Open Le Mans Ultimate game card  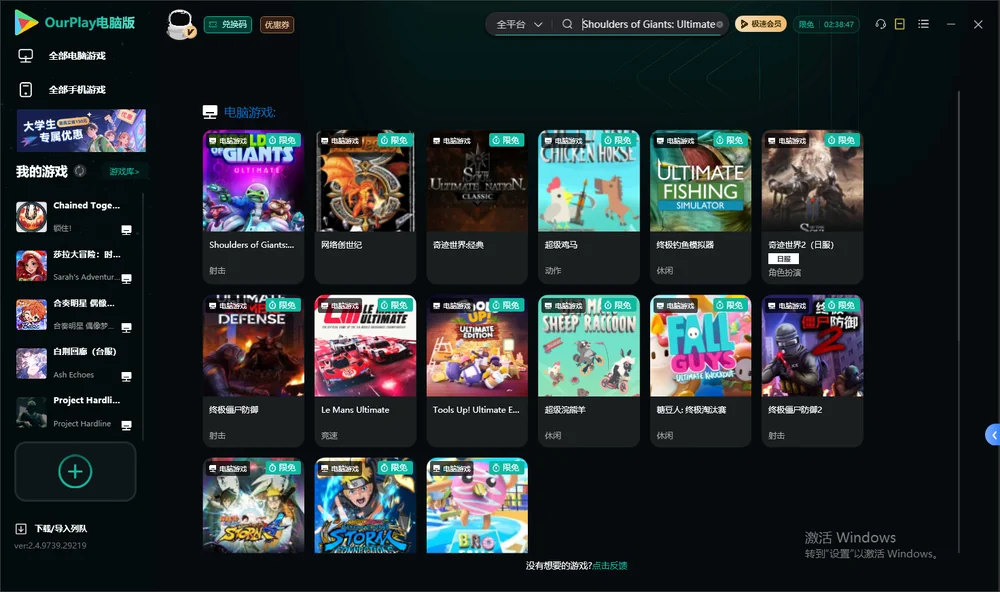tap(365, 371)
